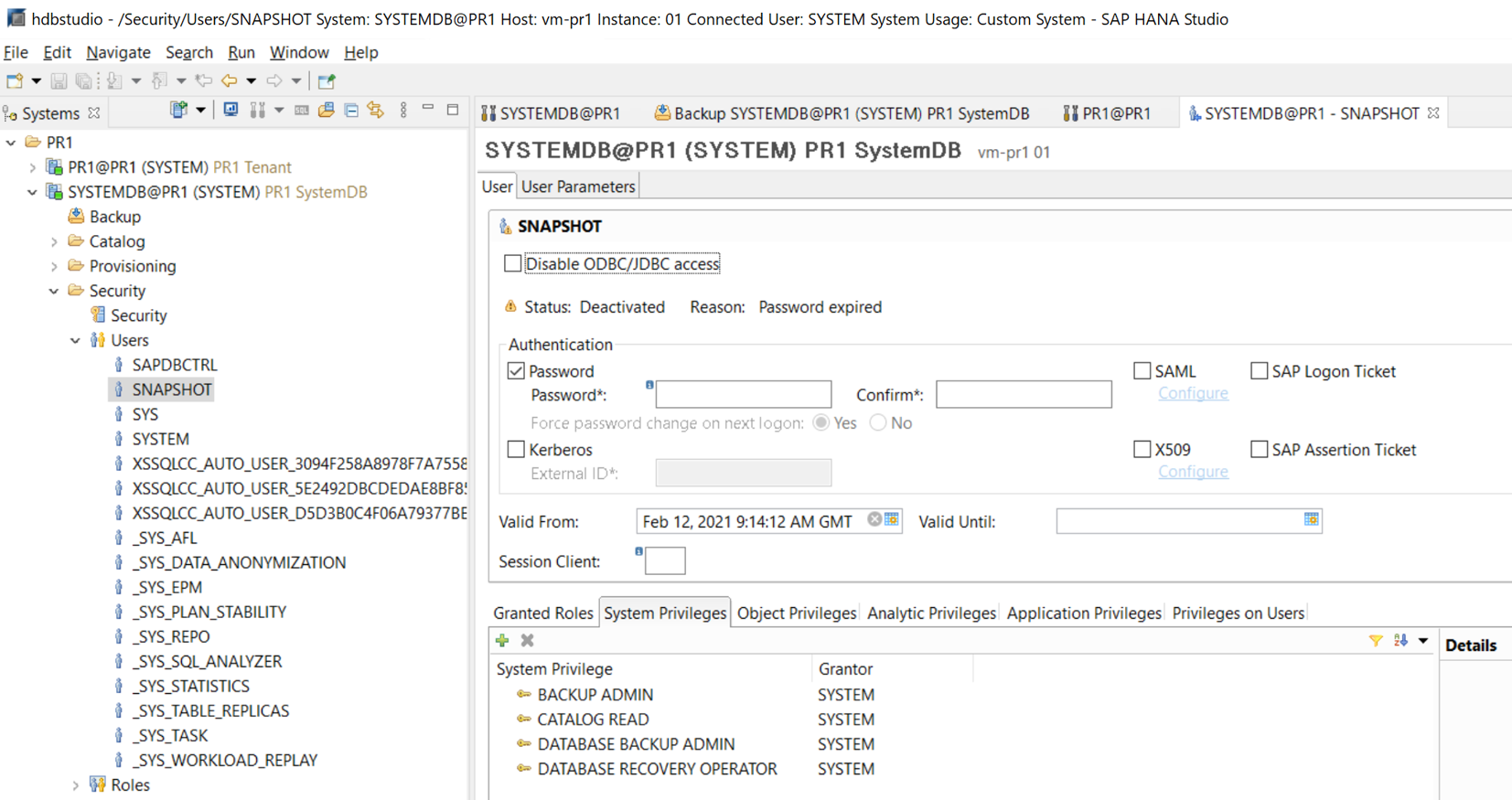Click Configure link under X509

(1192, 472)
